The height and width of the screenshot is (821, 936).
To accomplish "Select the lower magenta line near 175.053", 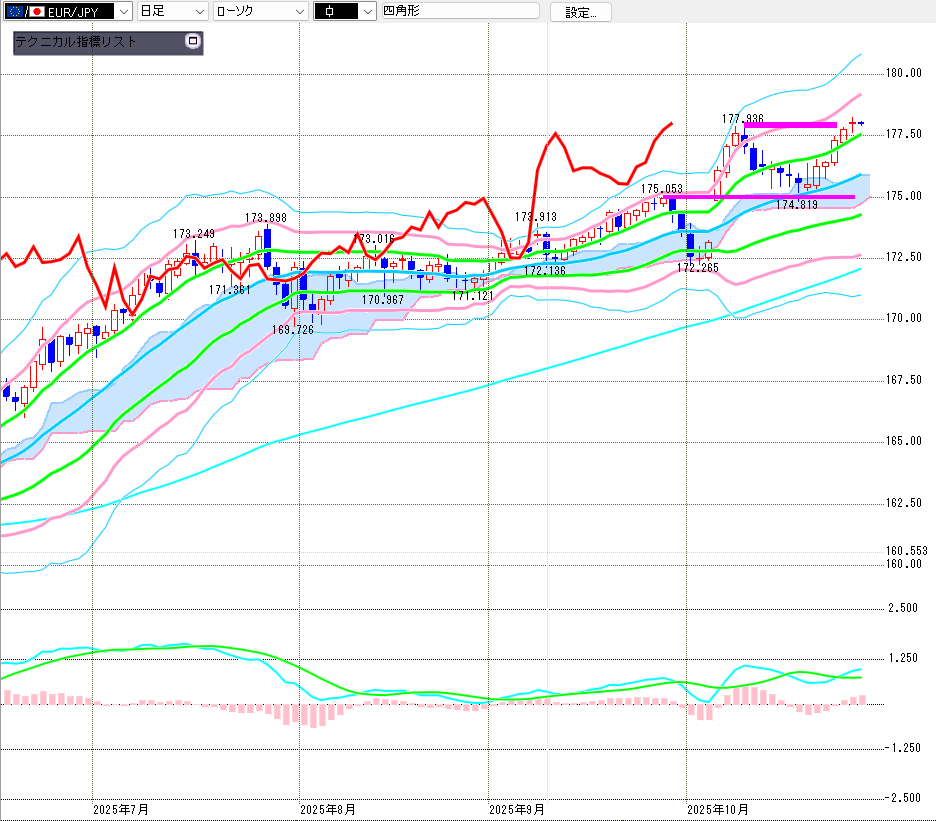I will (x=760, y=197).
